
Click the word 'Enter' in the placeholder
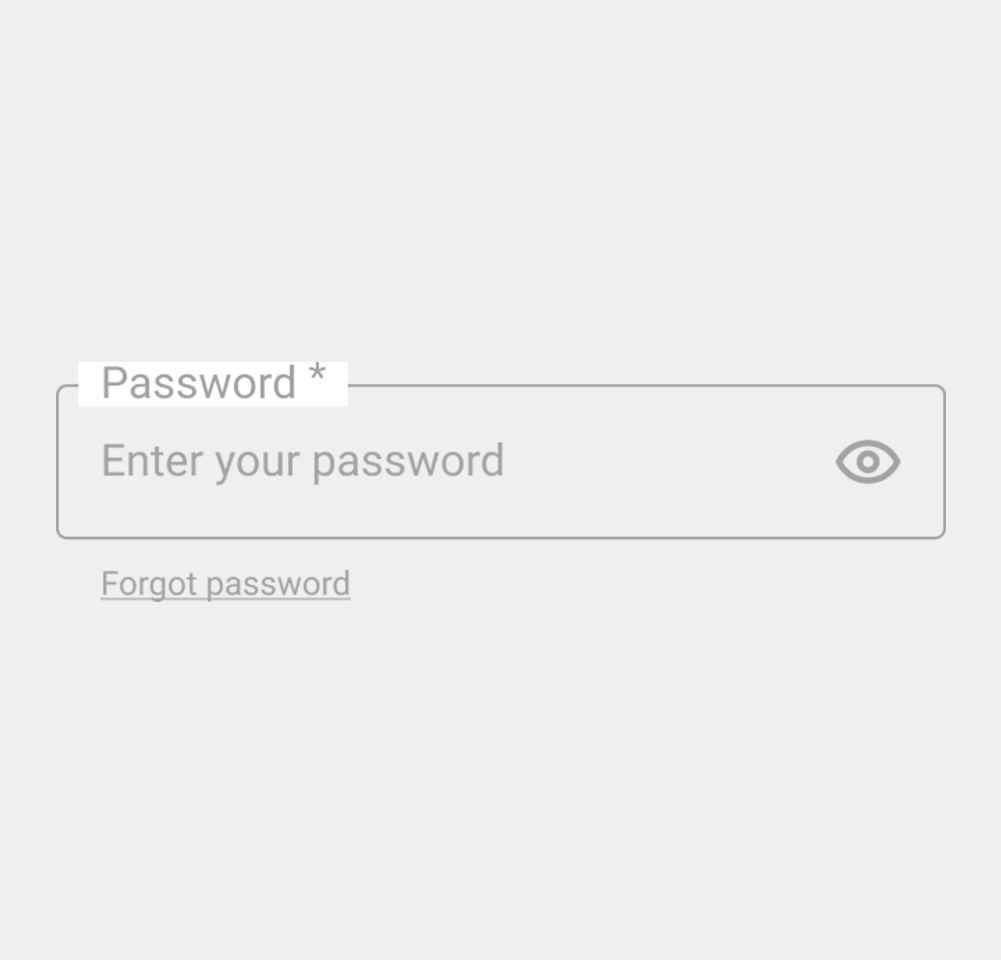pos(152,460)
